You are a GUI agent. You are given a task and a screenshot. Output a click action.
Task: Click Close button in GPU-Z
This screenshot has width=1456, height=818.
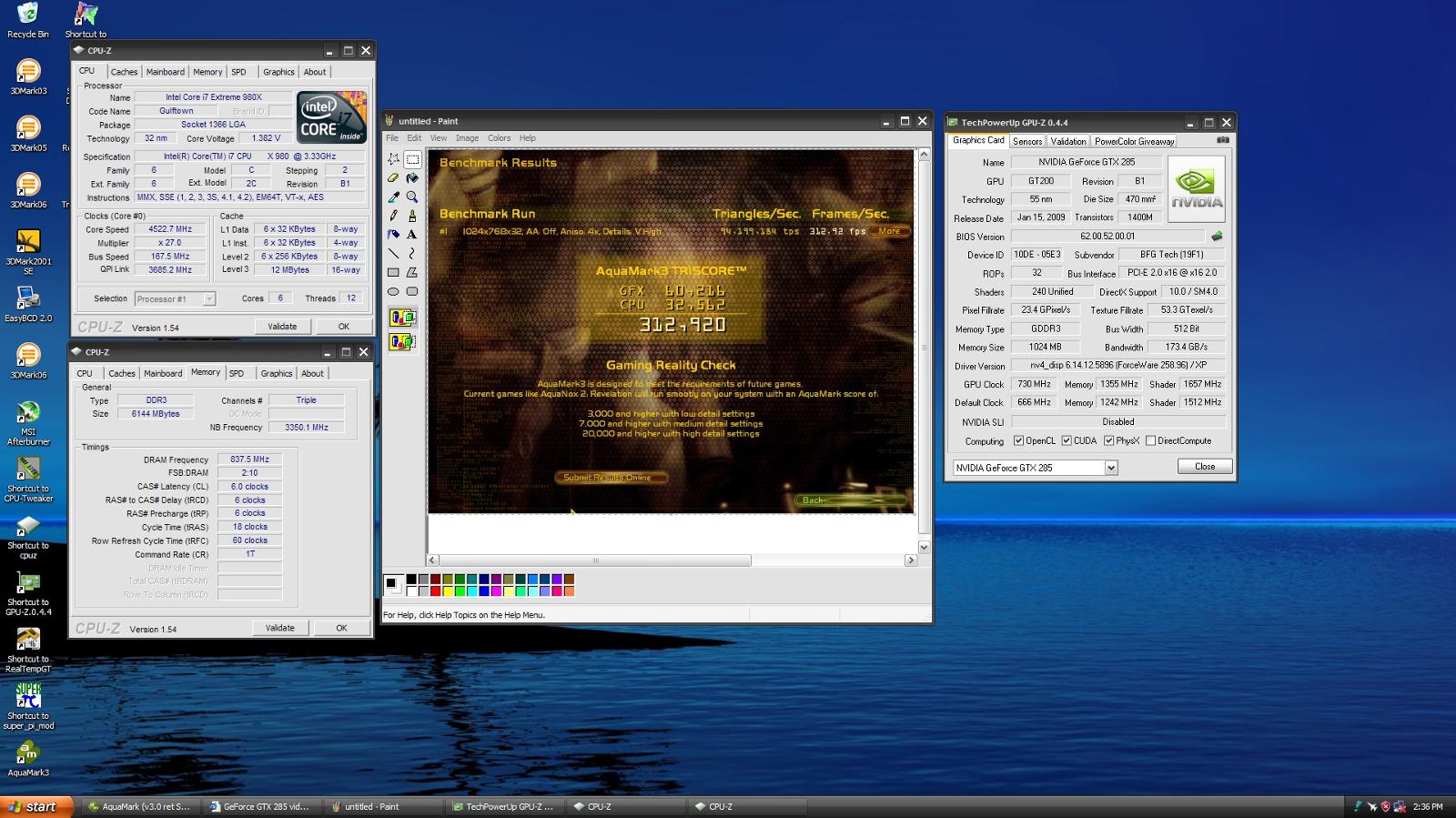tap(1205, 466)
